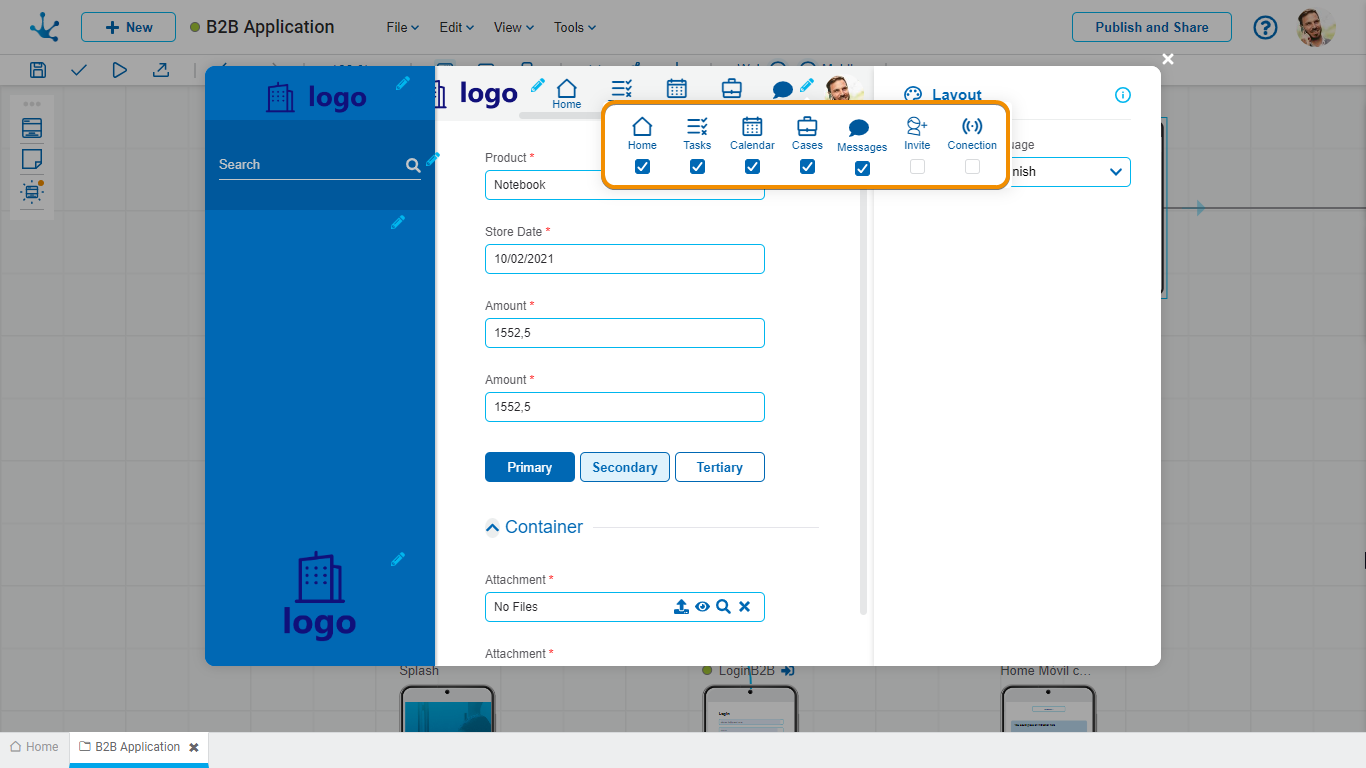Open the help question mark icon
This screenshot has height=768, width=1366.
point(1265,28)
